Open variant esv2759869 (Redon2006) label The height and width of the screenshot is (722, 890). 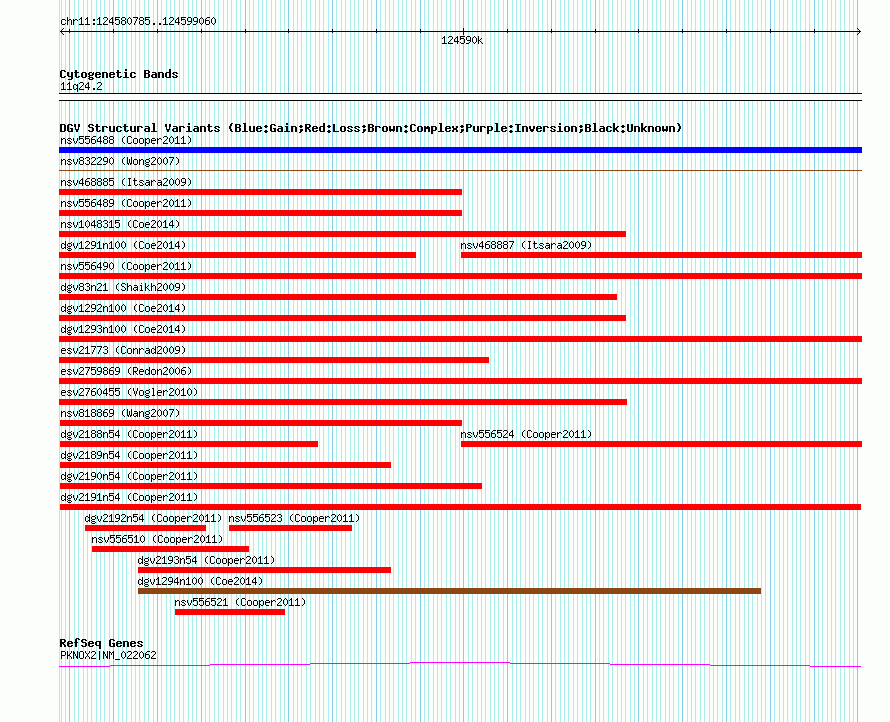(126, 371)
